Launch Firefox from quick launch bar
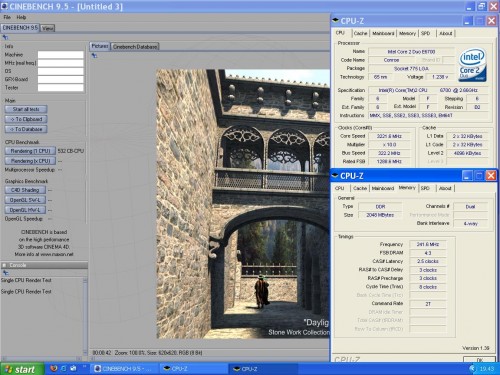 54,368
